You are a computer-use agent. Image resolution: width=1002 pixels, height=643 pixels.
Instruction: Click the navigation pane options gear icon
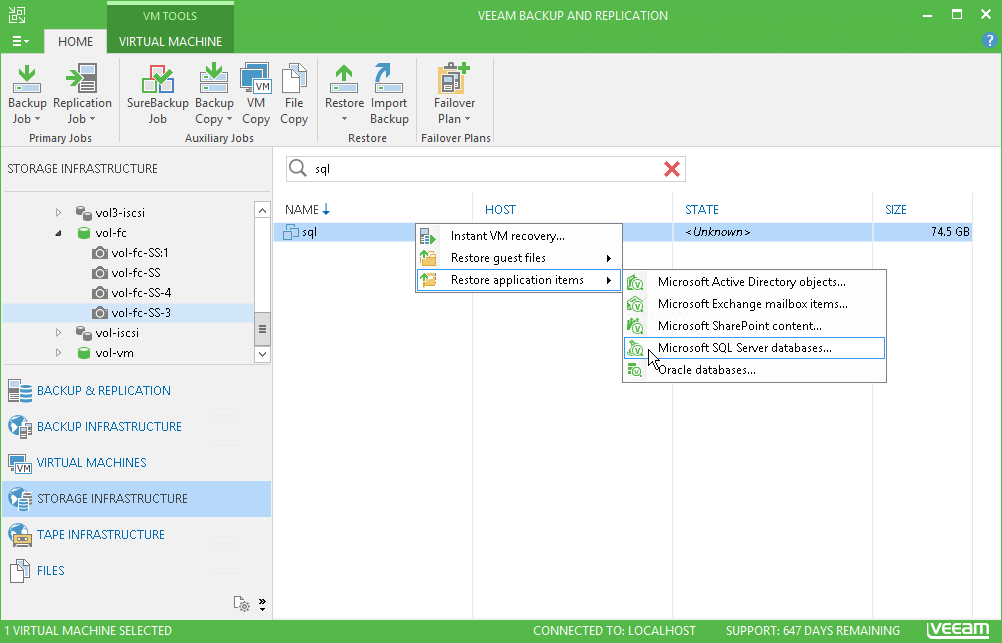pos(242,604)
